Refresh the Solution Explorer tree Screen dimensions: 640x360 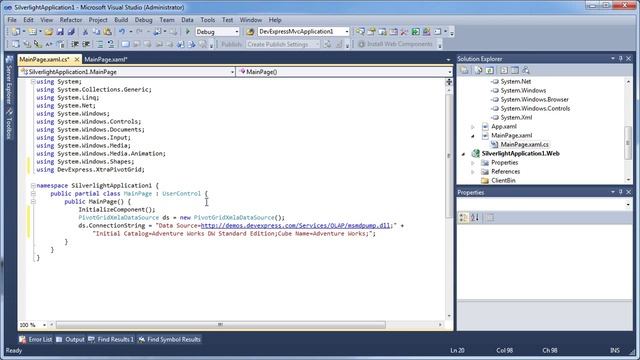click(489, 70)
